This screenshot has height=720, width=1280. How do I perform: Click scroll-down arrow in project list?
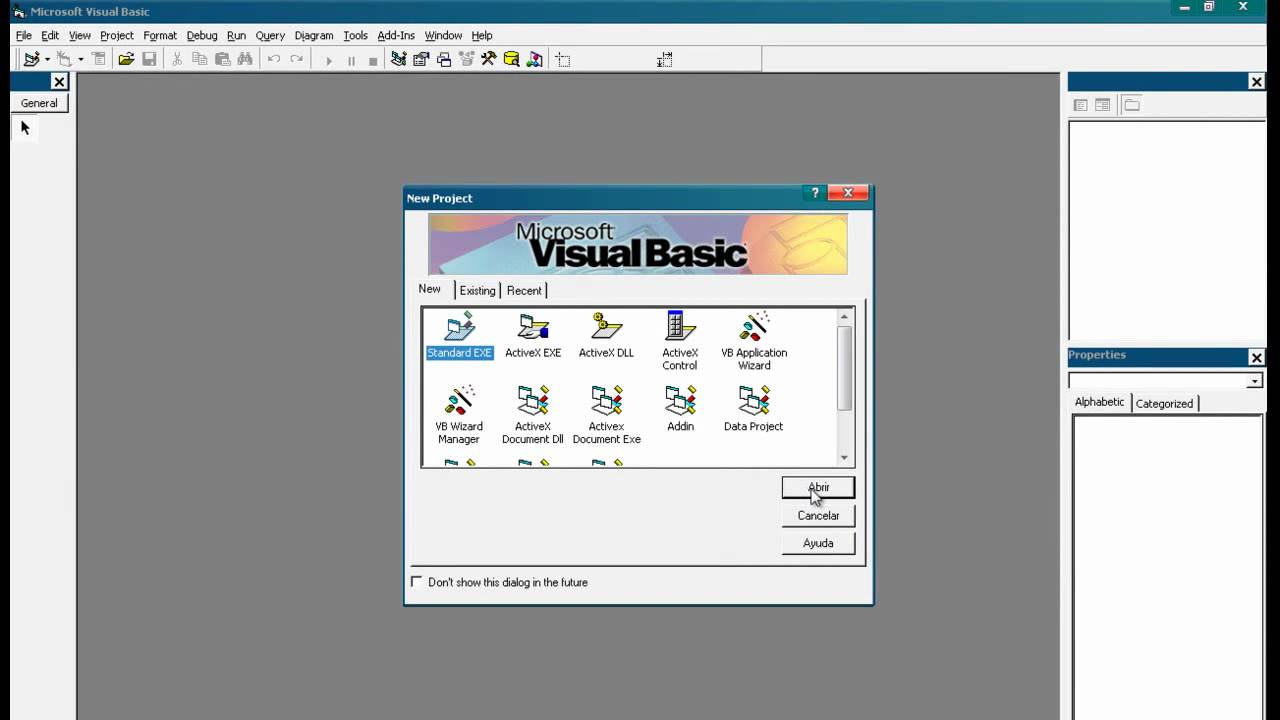[845, 458]
